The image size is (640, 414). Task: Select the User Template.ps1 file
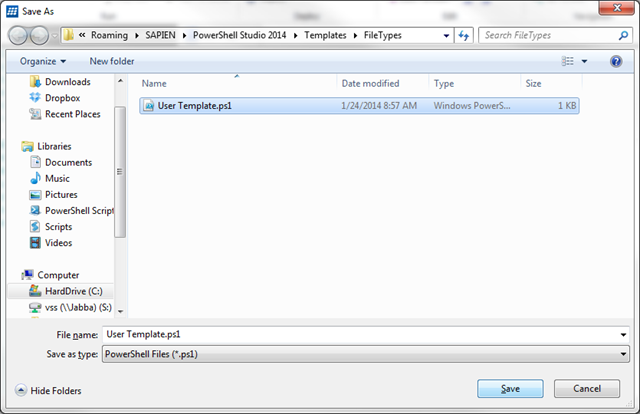click(x=359, y=106)
